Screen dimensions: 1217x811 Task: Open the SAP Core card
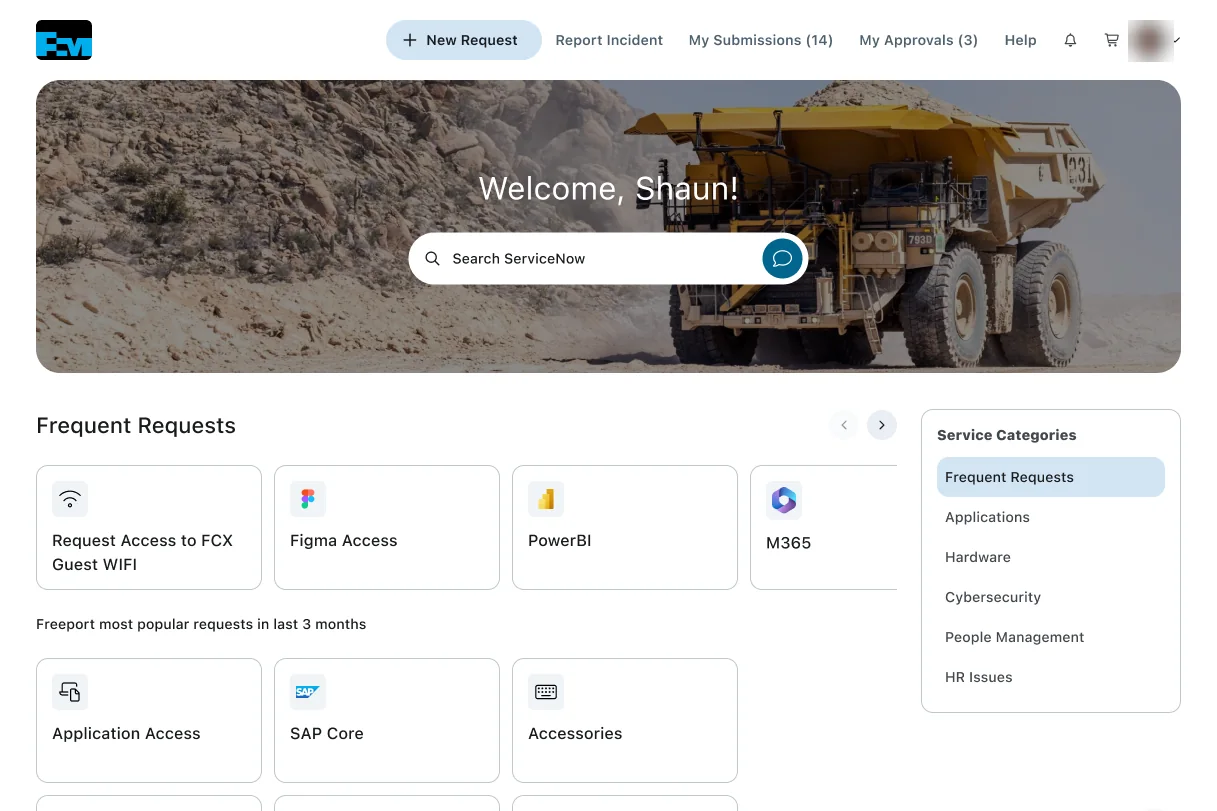(387, 720)
